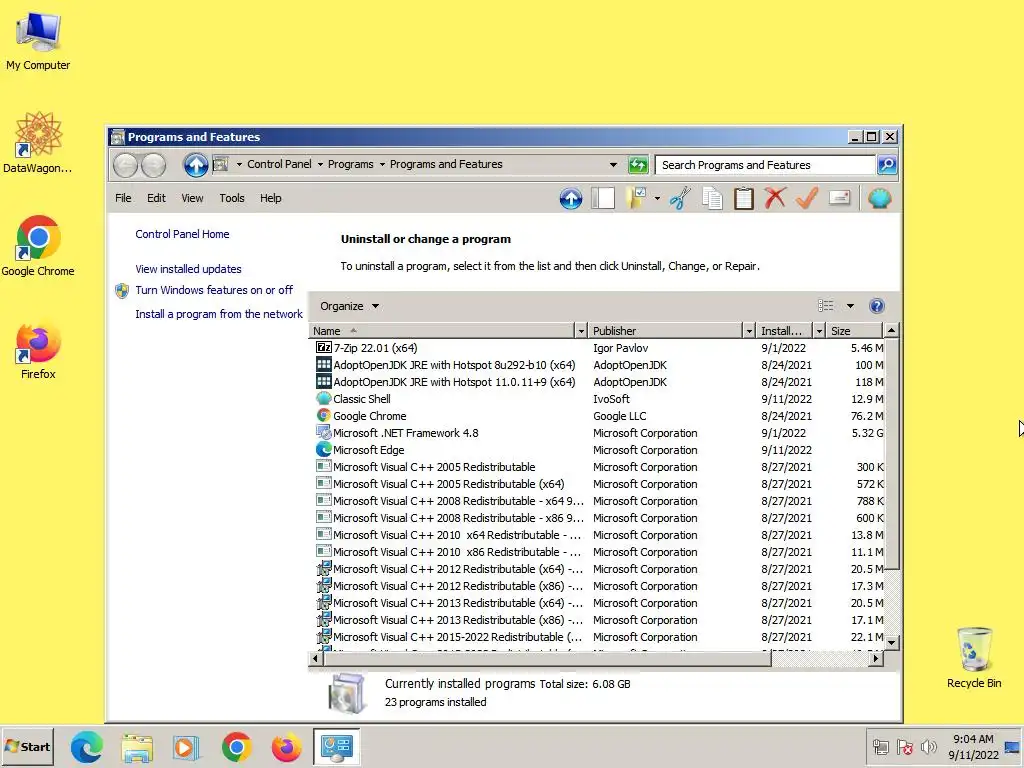The height and width of the screenshot is (768, 1024).
Task: Open File Explorer from taskbar
Action: [x=137, y=747]
